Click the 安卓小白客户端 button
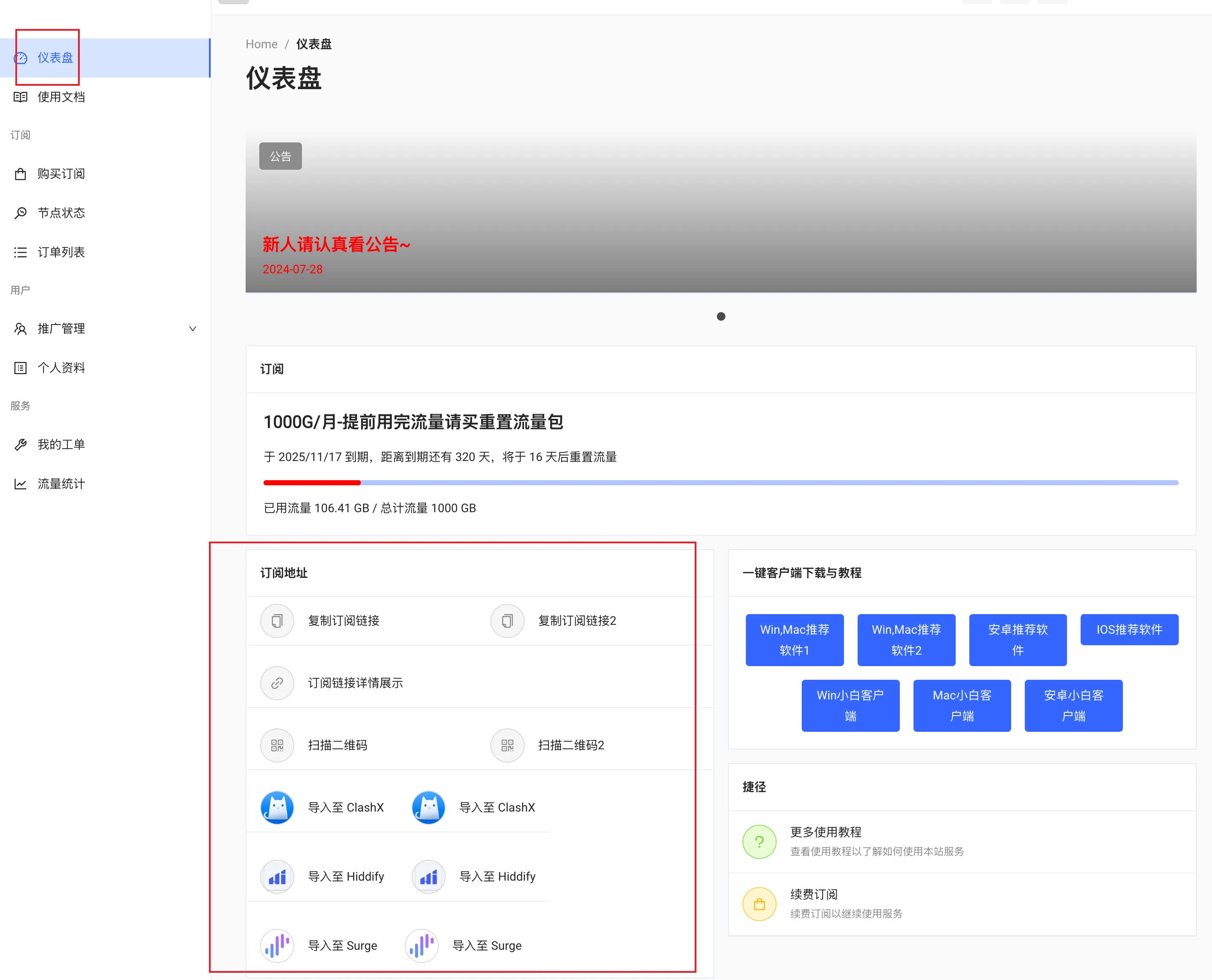The height and width of the screenshot is (980, 1212). [1073, 706]
